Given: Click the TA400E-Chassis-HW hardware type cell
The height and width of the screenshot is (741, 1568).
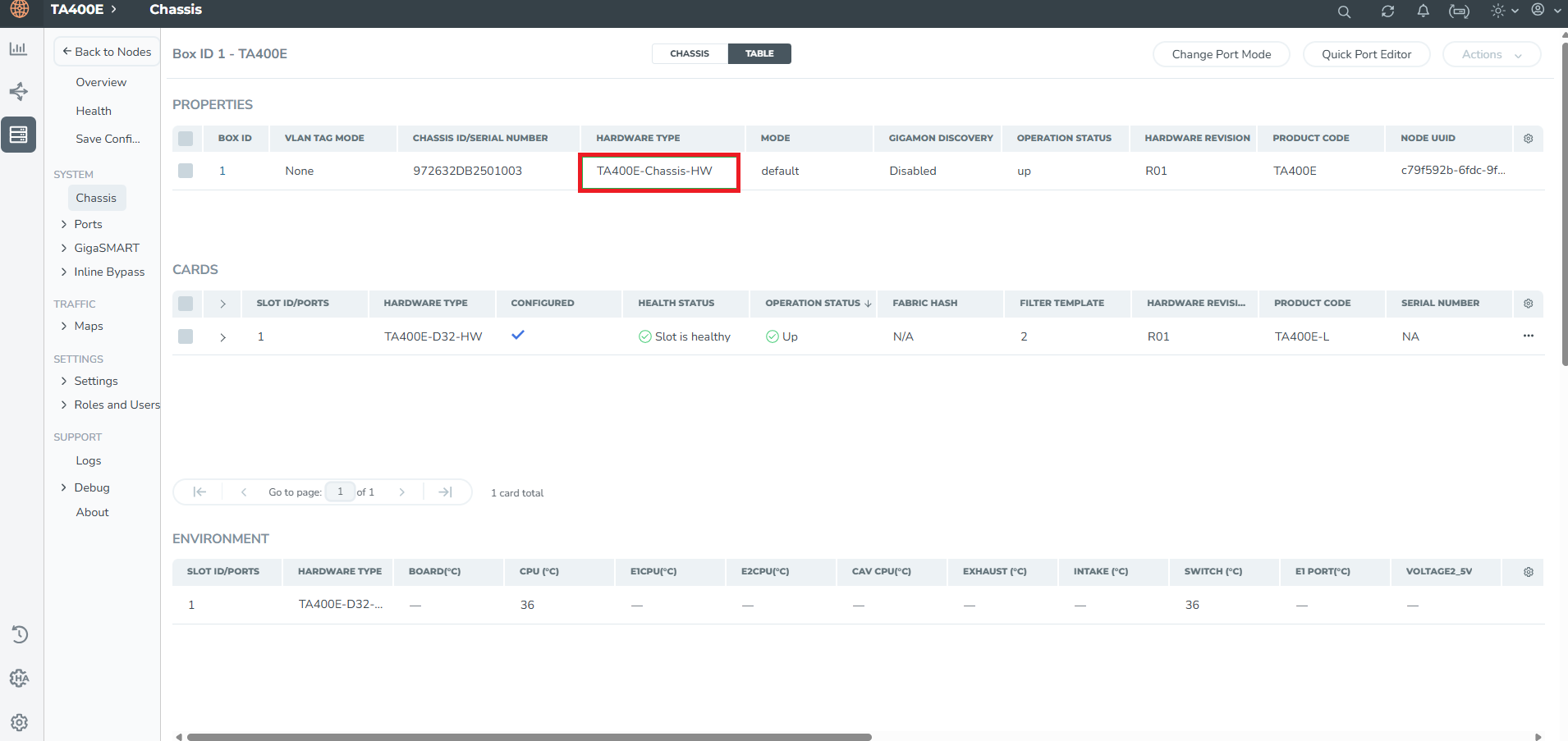Looking at the screenshot, I should click(x=654, y=171).
